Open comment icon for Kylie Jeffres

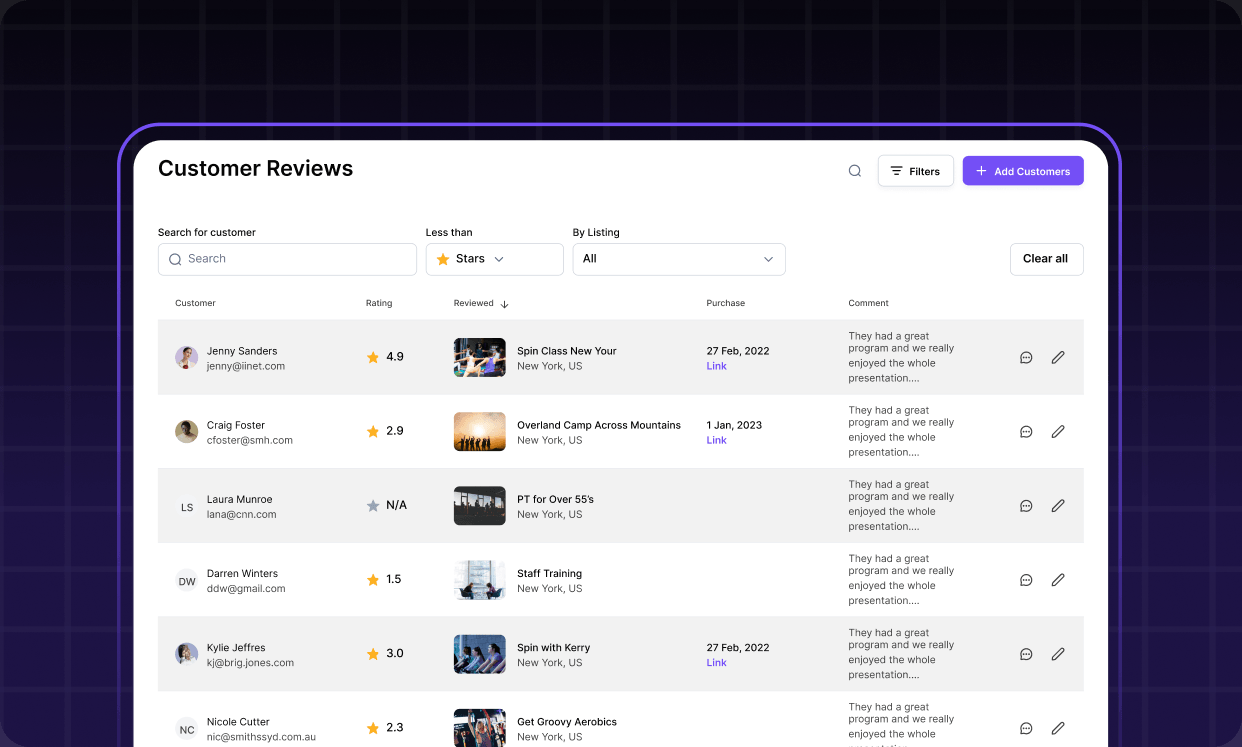click(x=1026, y=654)
